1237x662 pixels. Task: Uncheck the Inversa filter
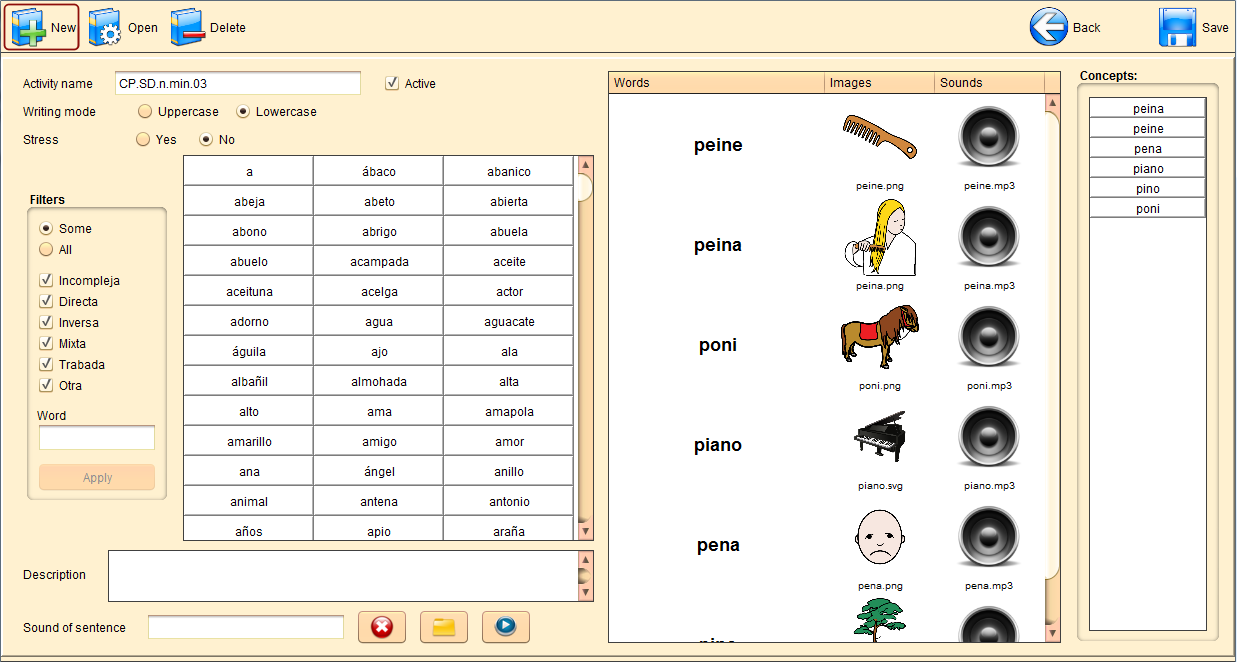[46, 322]
